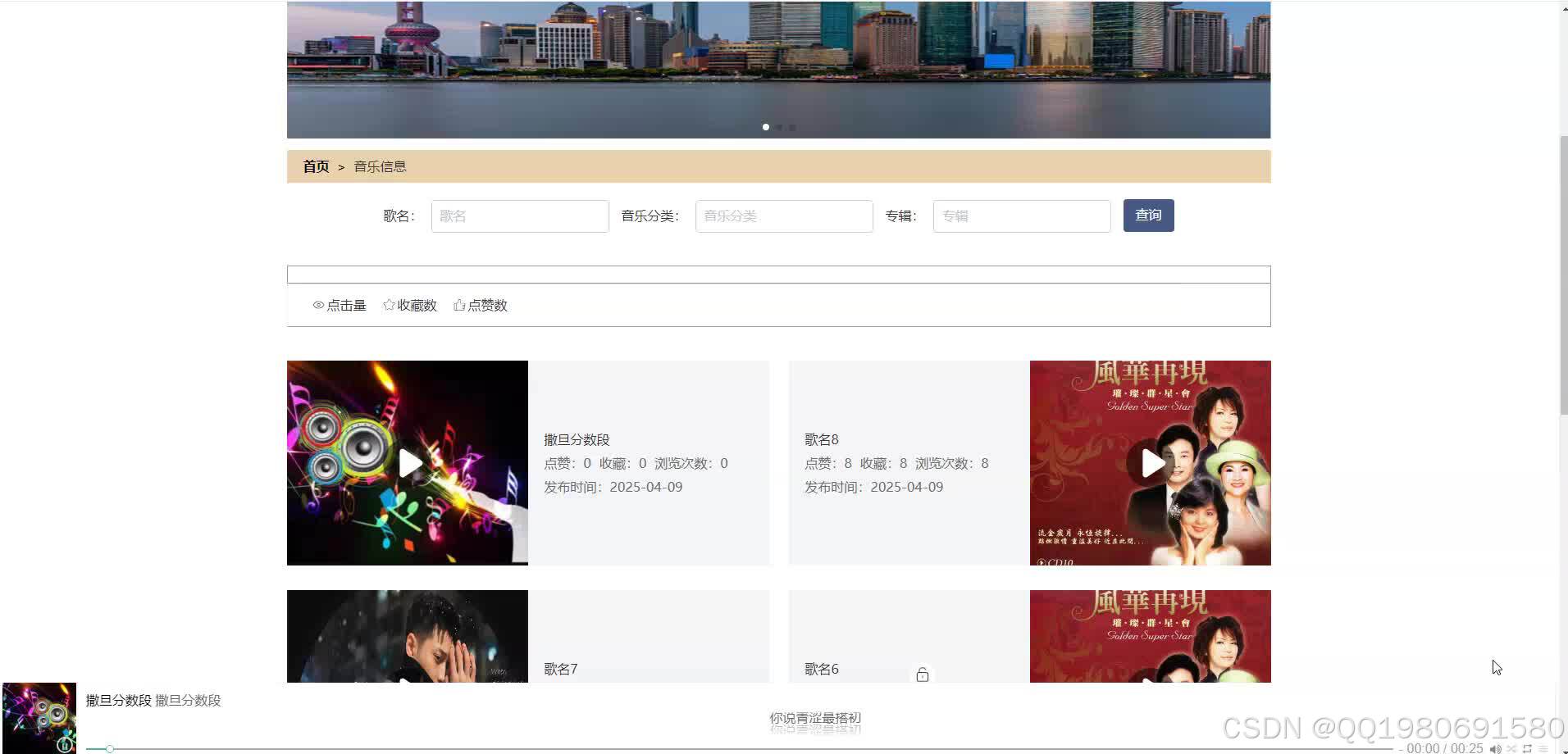Click 发布时间: 2025-04-09 under 歌名8

coord(873,487)
